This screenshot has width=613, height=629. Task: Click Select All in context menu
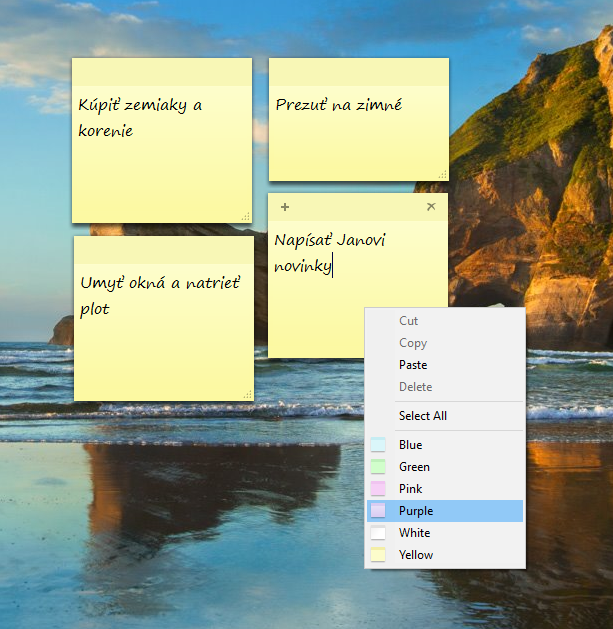445,416
